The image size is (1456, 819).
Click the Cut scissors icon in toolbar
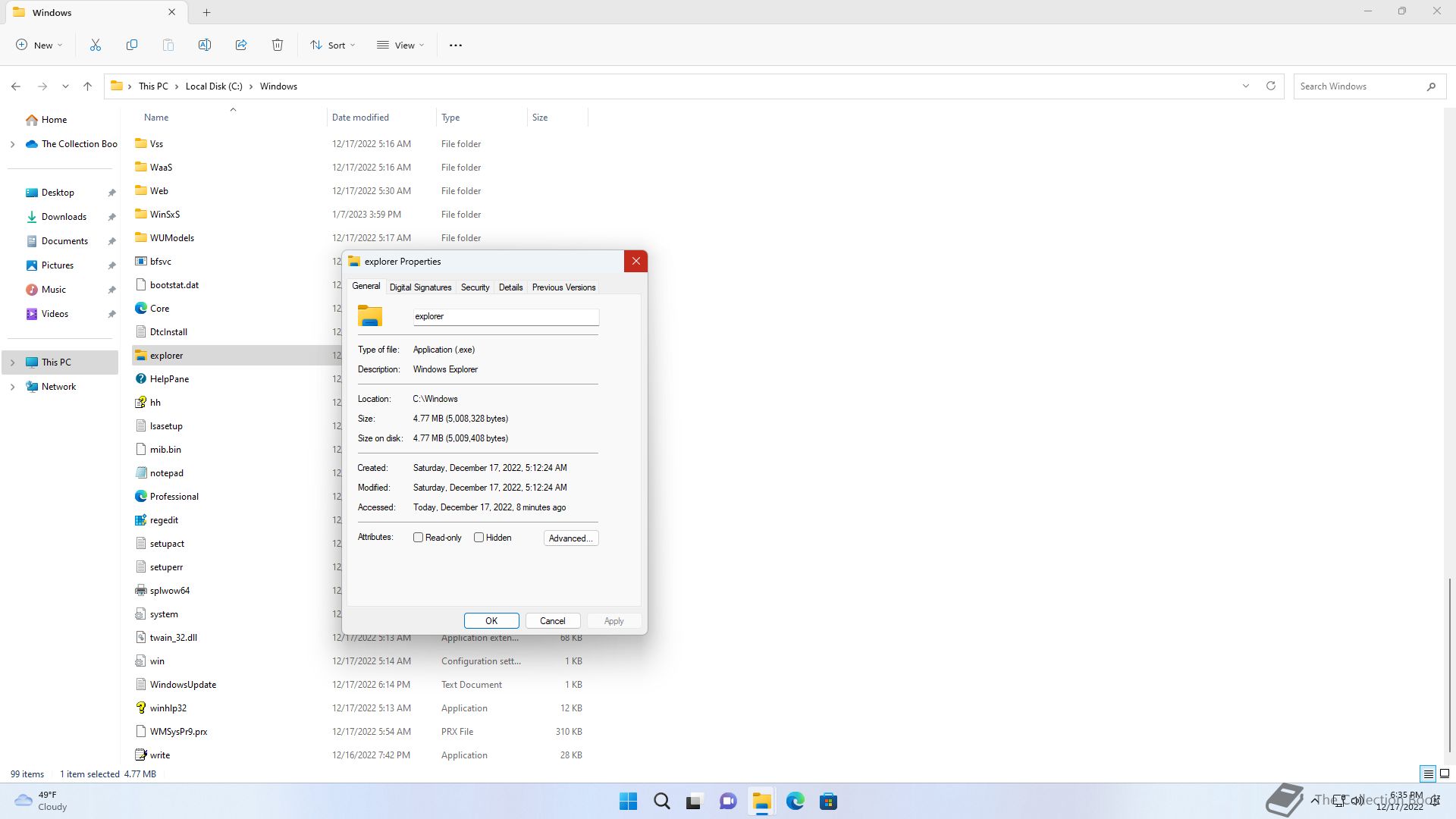pyautogui.click(x=96, y=45)
